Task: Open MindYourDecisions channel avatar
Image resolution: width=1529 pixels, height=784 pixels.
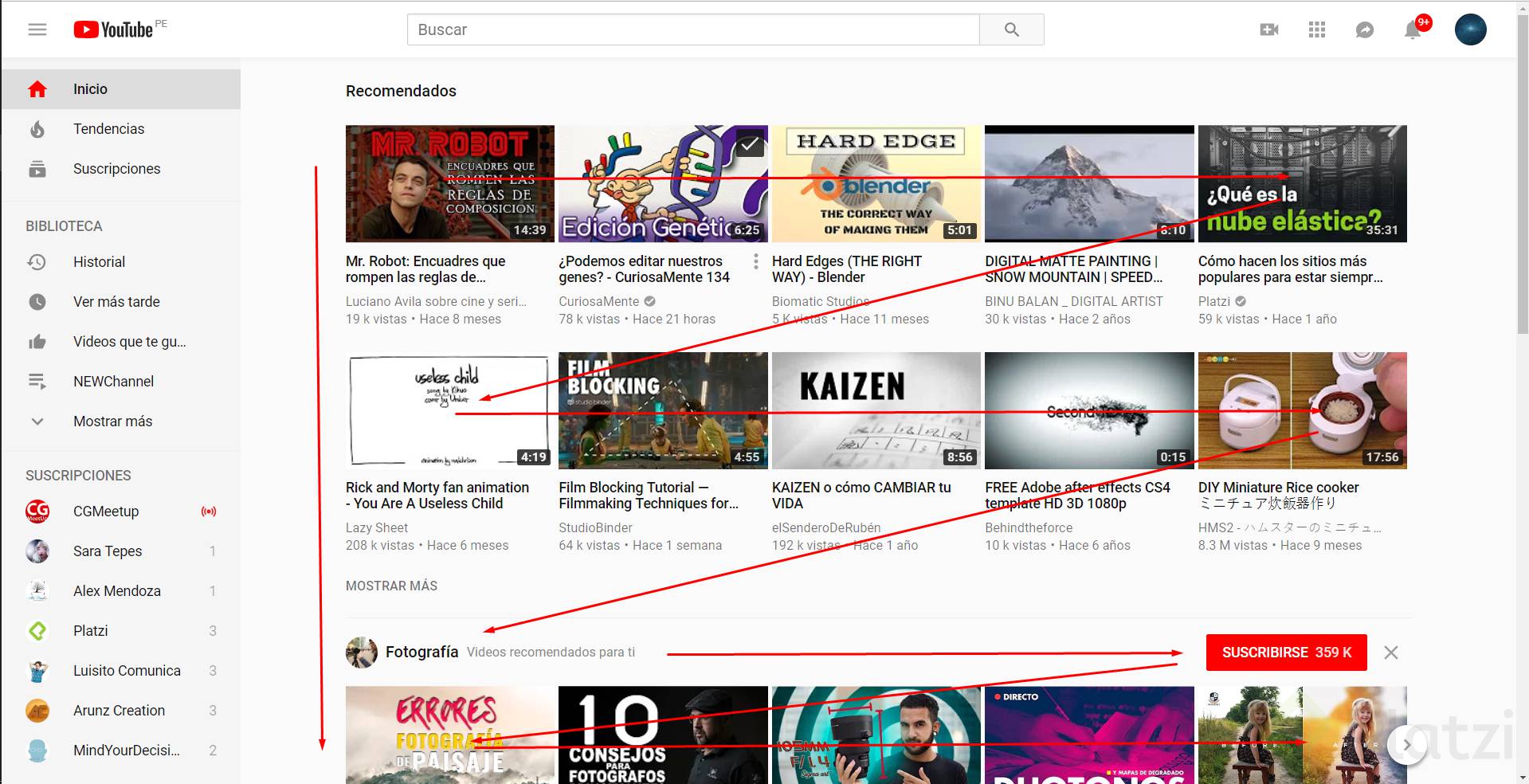Action: (x=37, y=751)
